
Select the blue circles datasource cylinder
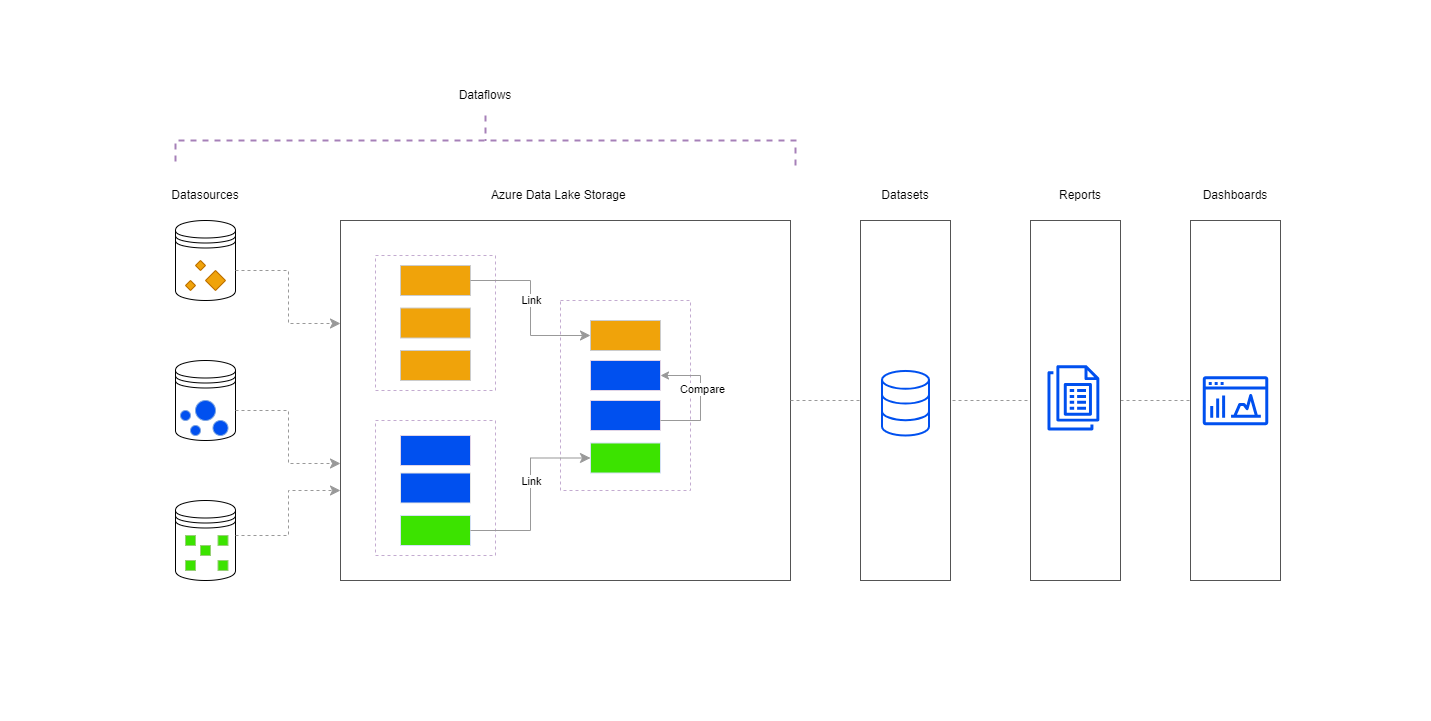205,401
